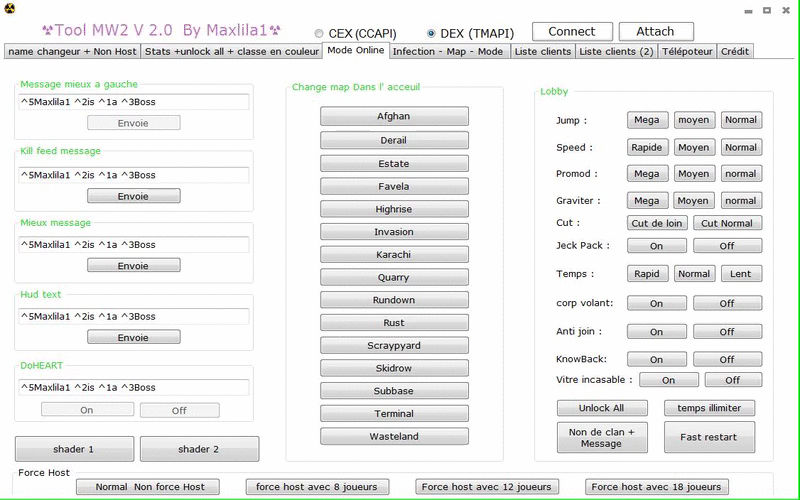Open the Crédit tab

[735, 52]
